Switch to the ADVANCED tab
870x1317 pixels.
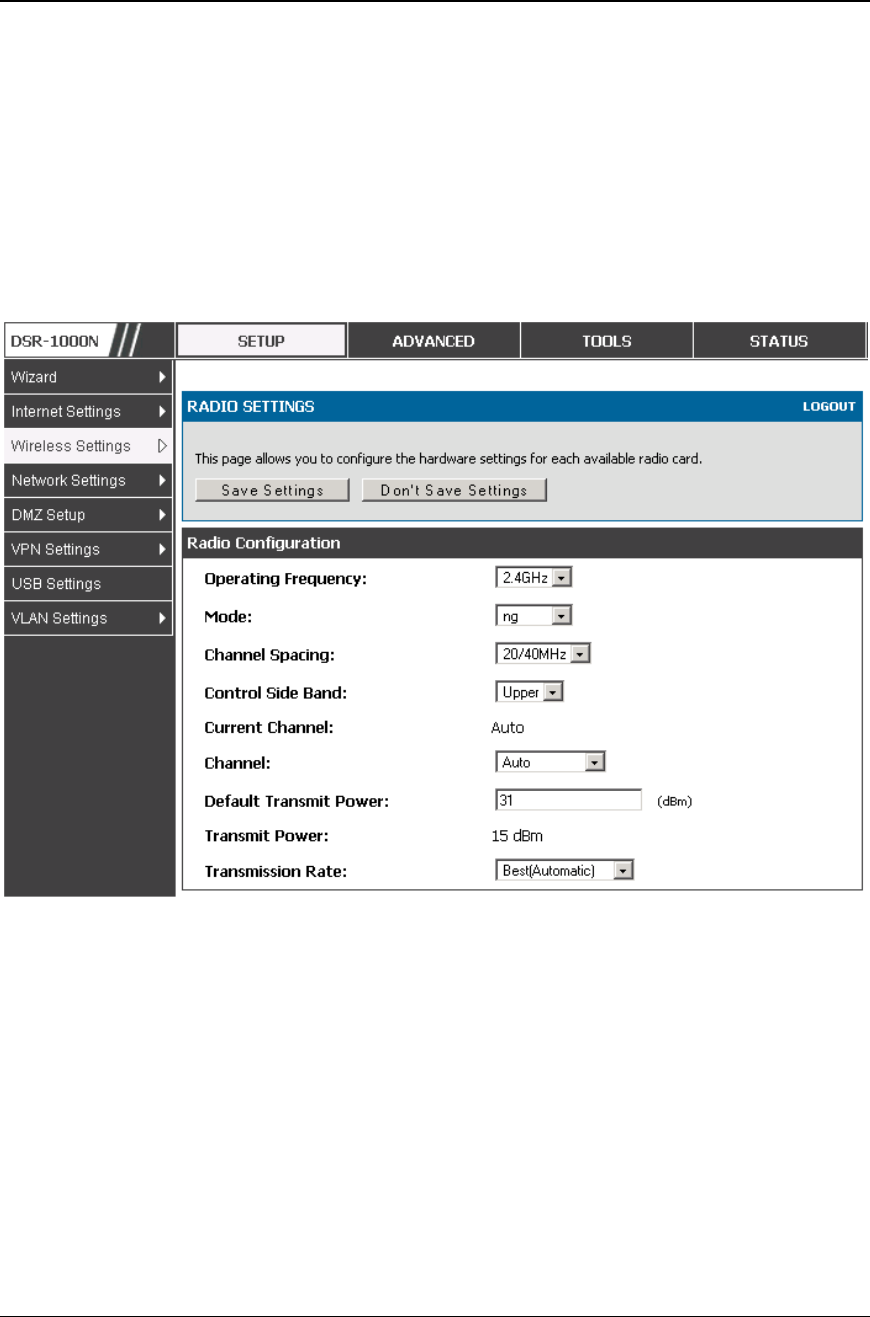(x=433, y=341)
